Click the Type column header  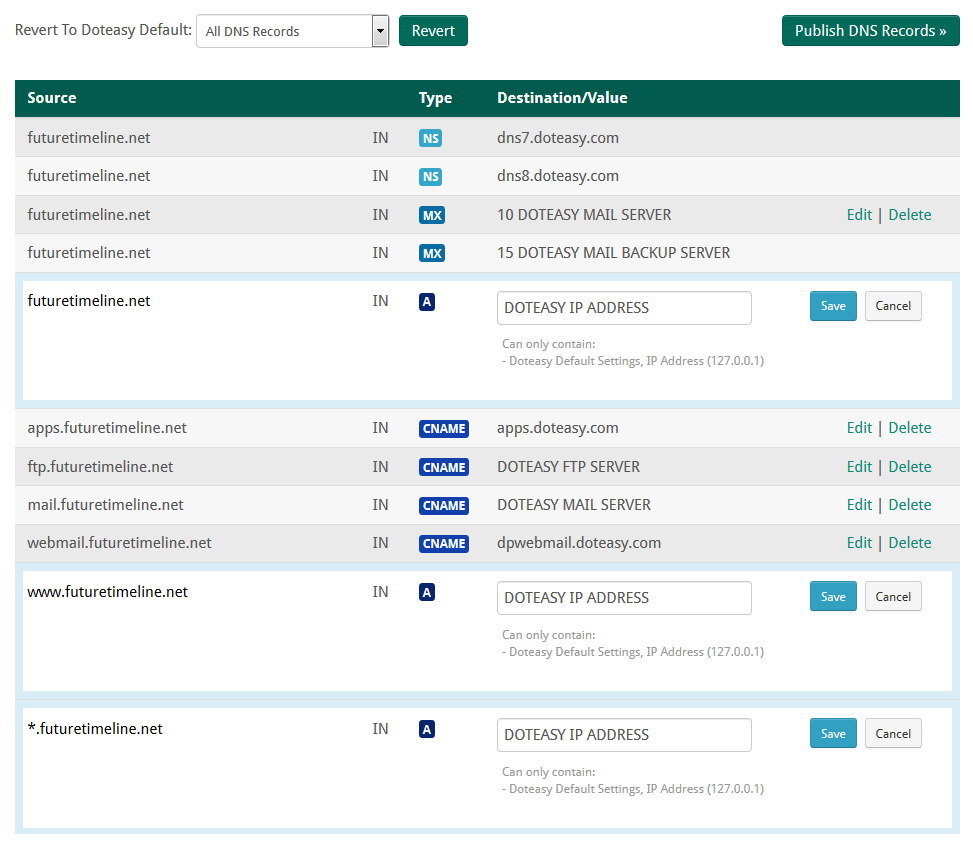[x=435, y=98]
